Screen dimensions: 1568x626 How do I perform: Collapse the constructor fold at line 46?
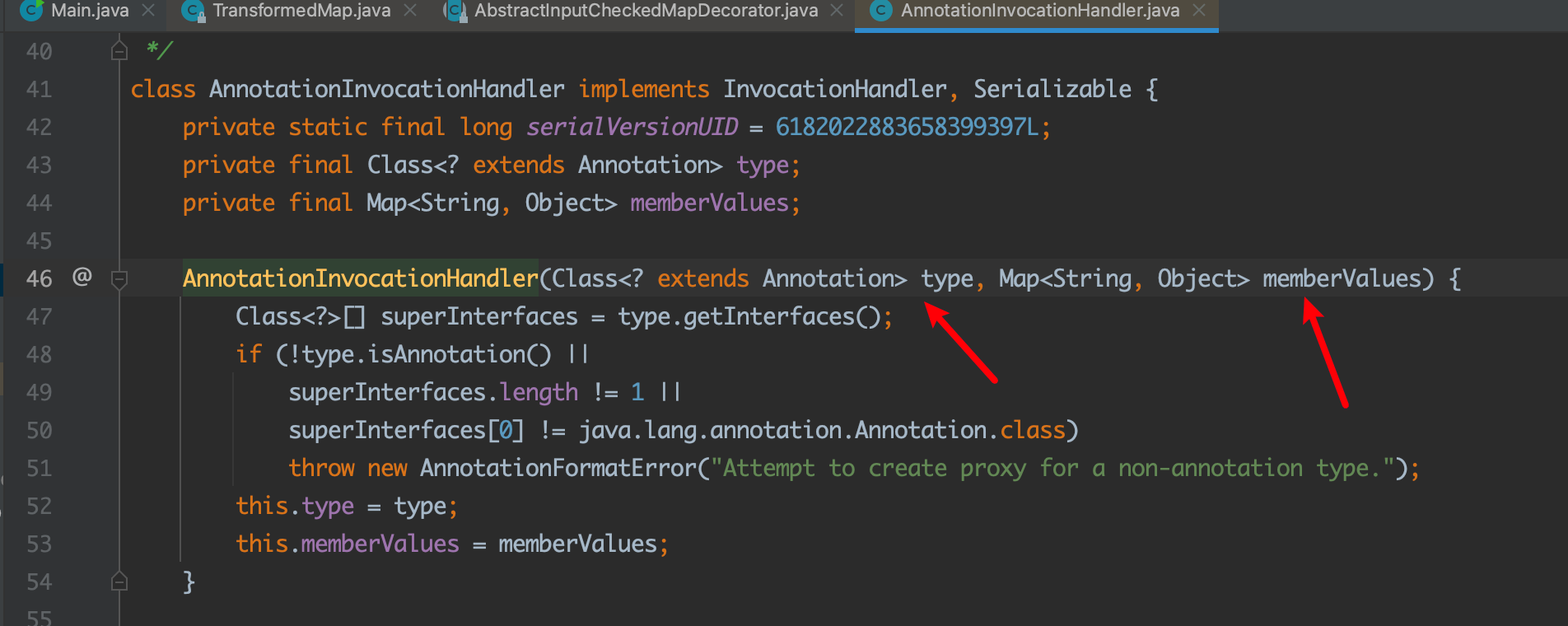pyautogui.click(x=119, y=279)
